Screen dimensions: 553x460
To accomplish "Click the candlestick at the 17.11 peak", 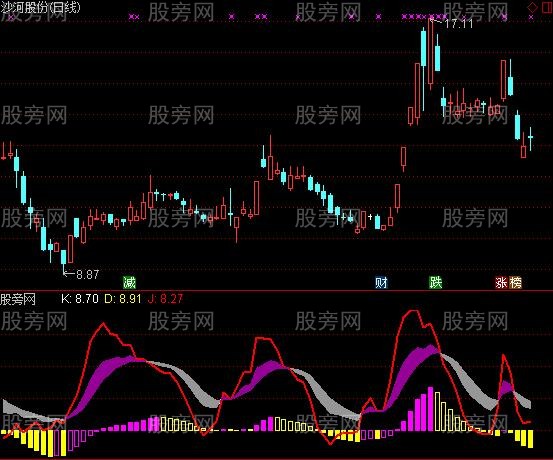I will pos(430,53).
